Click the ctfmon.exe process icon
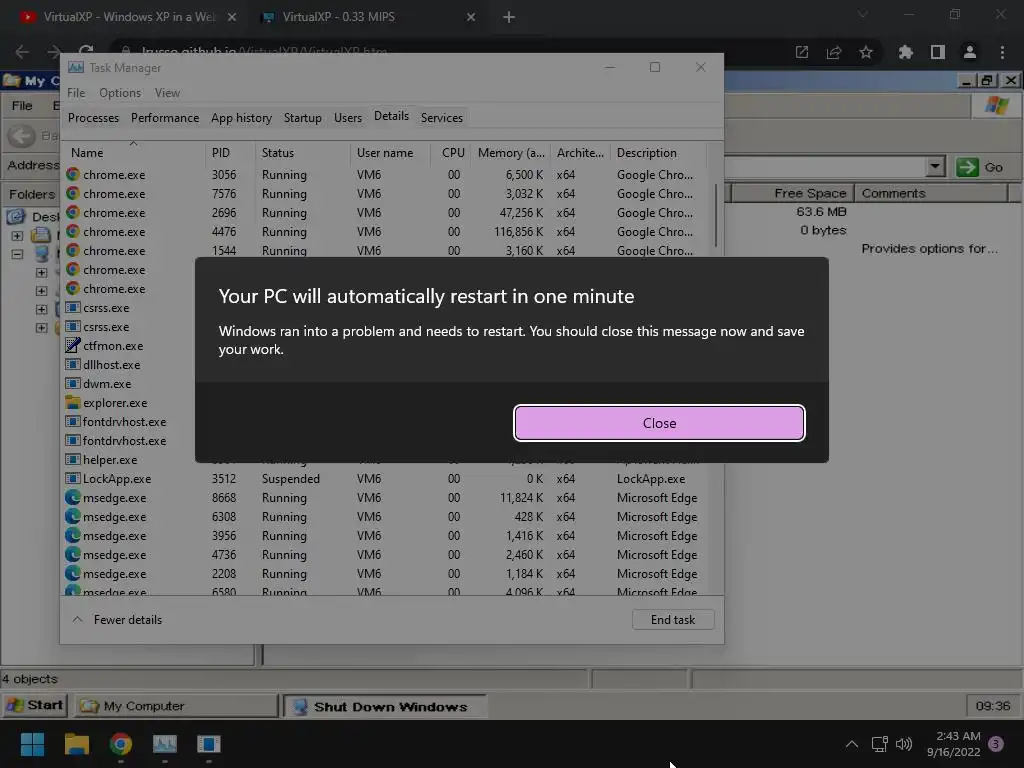1024x768 pixels. (72, 345)
